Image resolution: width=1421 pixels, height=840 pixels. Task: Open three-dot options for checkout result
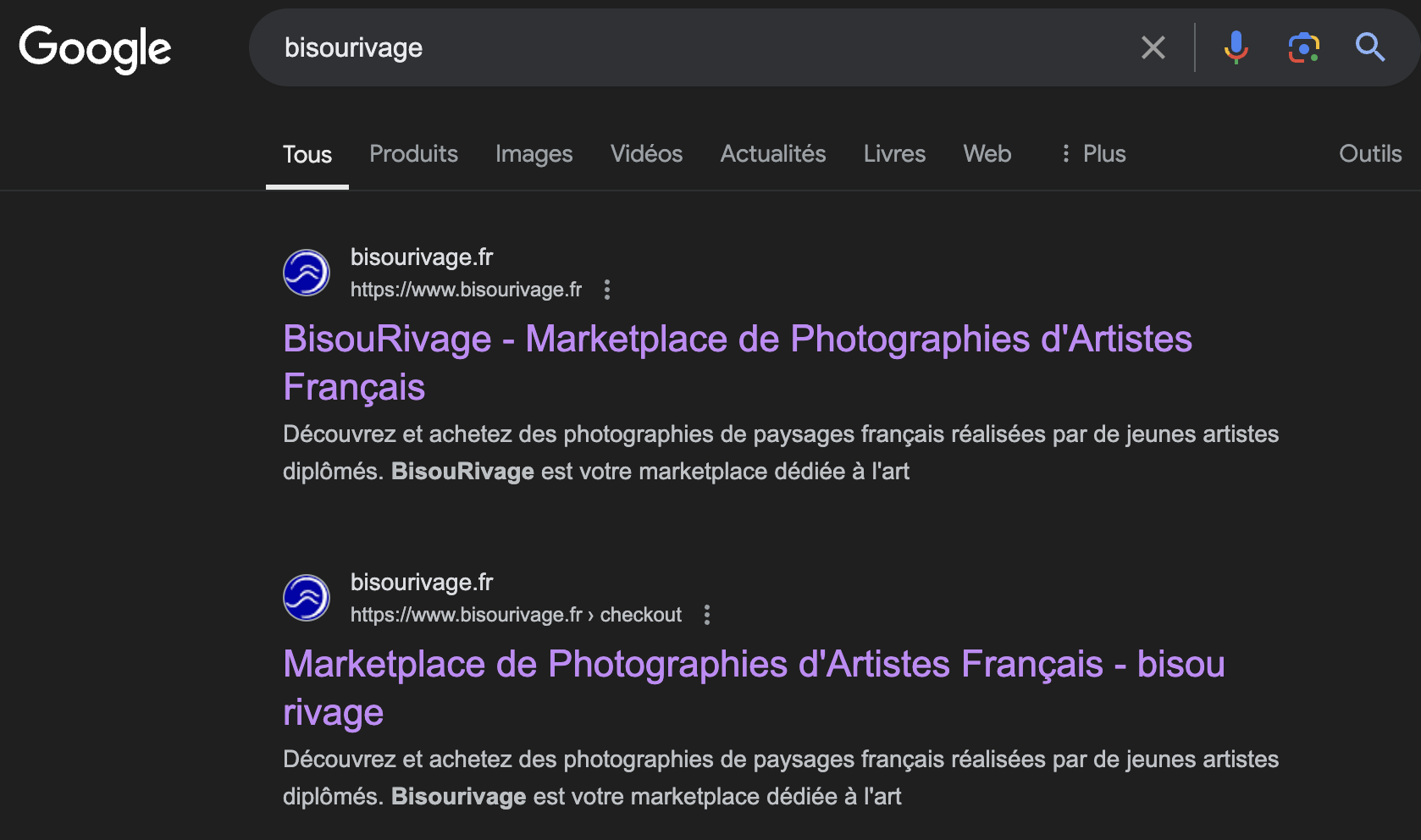pos(707,615)
